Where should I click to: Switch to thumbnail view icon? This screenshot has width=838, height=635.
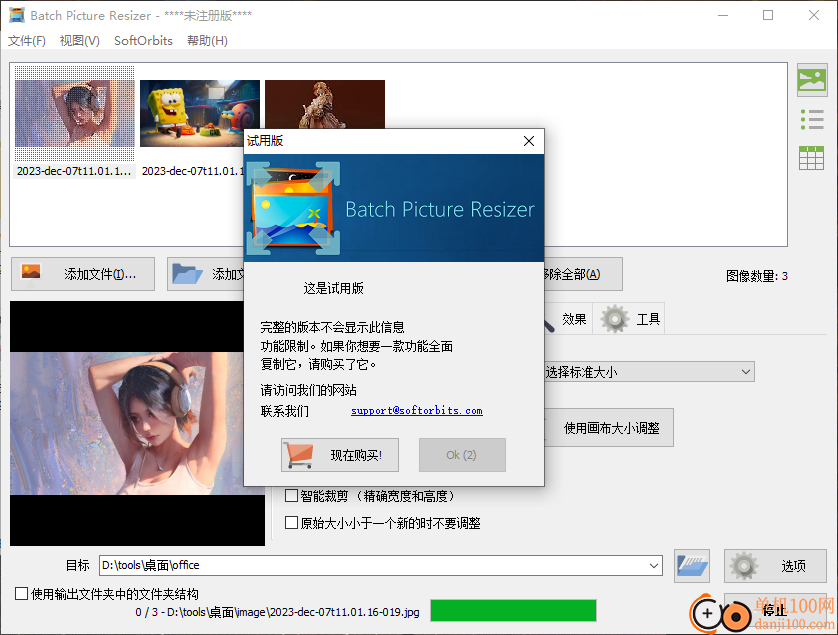click(812, 80)
